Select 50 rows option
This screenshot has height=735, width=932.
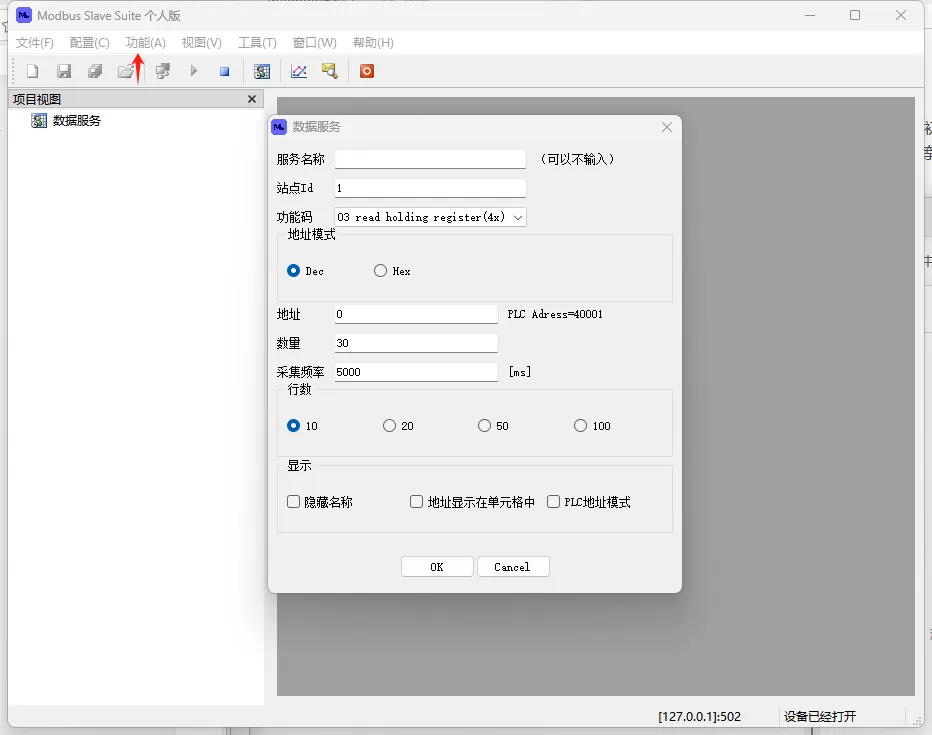click(484, 425)
